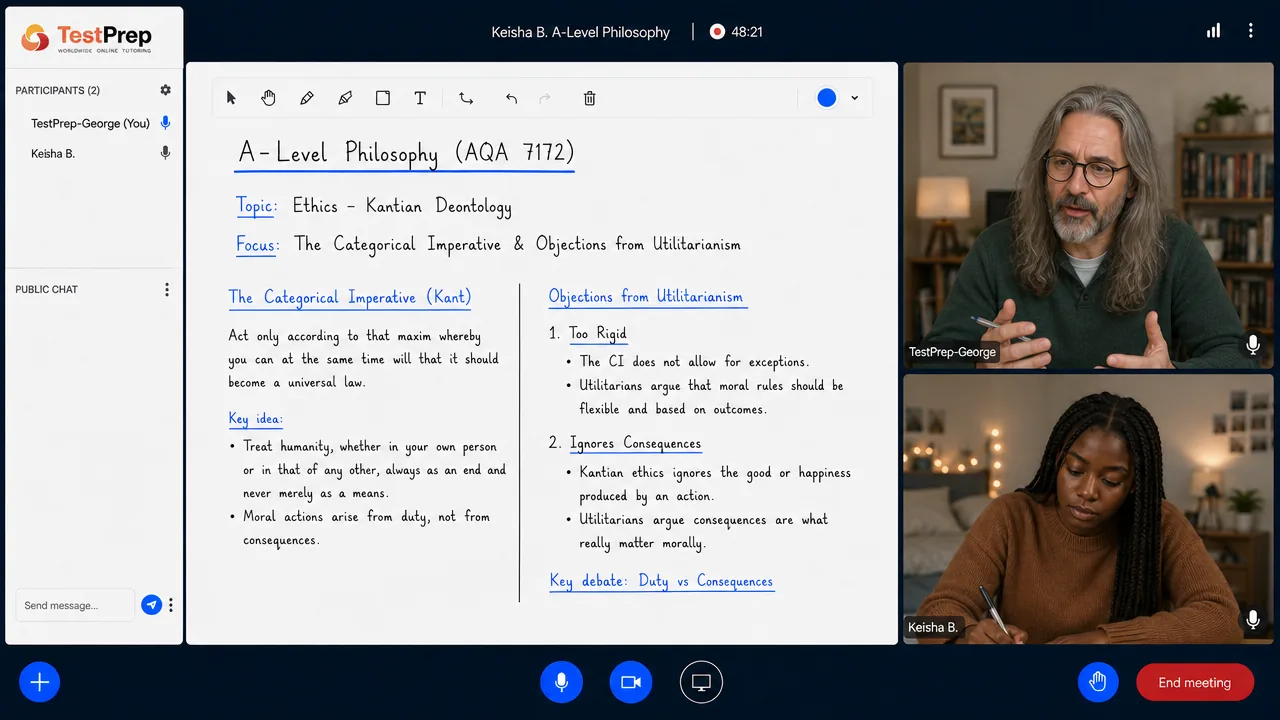The width and height of the screenshot is (1280, 720).
Task: Open the meeting more-options menu
Action: pyautogui.click(x=1250, y=31)
